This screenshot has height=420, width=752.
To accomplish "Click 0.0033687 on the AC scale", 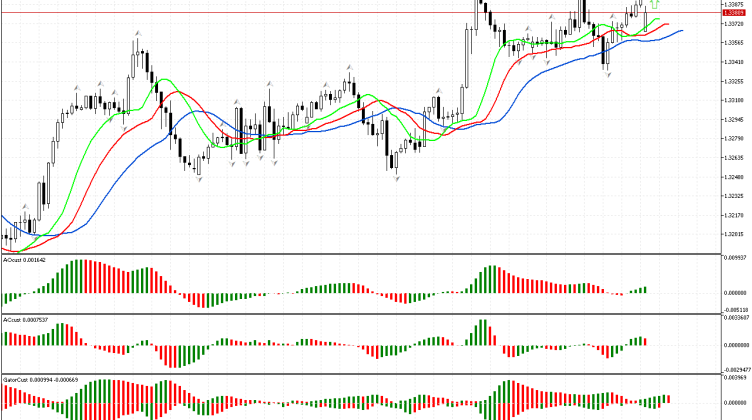I will (735, 319).
